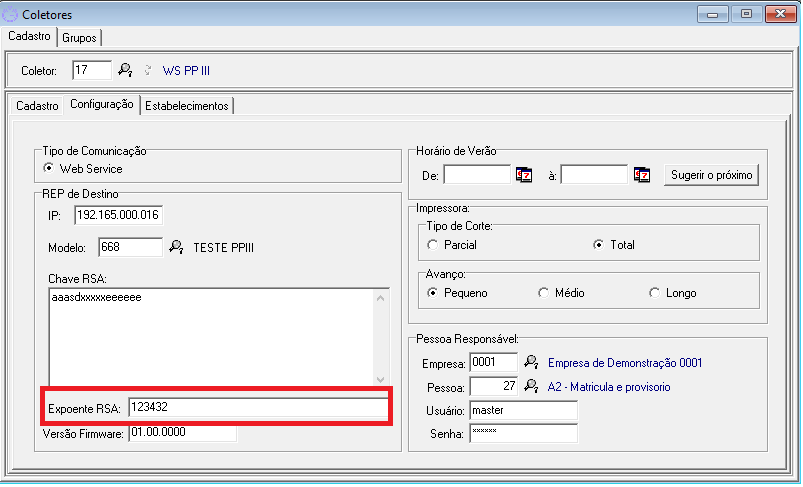Viewport: 803px width, 487px height.
Task: Click the Pessoa lookup magnifier icon
Action: pos(531,386)
